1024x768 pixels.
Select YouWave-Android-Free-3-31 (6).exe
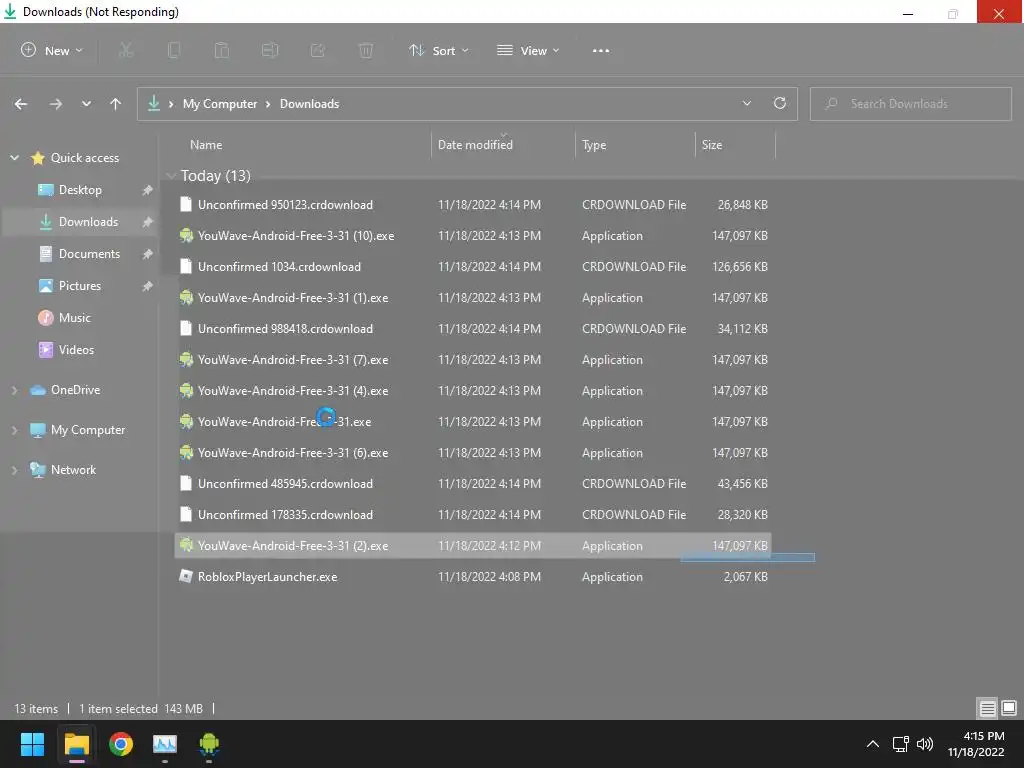click(473, 453)
